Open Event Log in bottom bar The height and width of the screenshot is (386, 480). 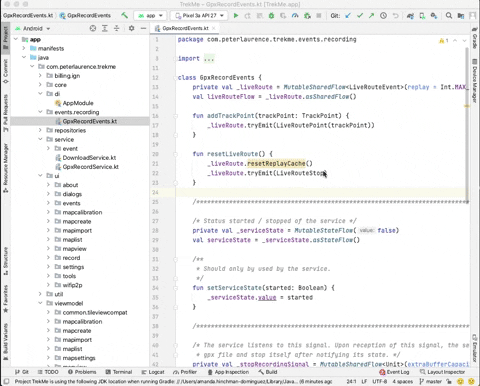[394, 372]
